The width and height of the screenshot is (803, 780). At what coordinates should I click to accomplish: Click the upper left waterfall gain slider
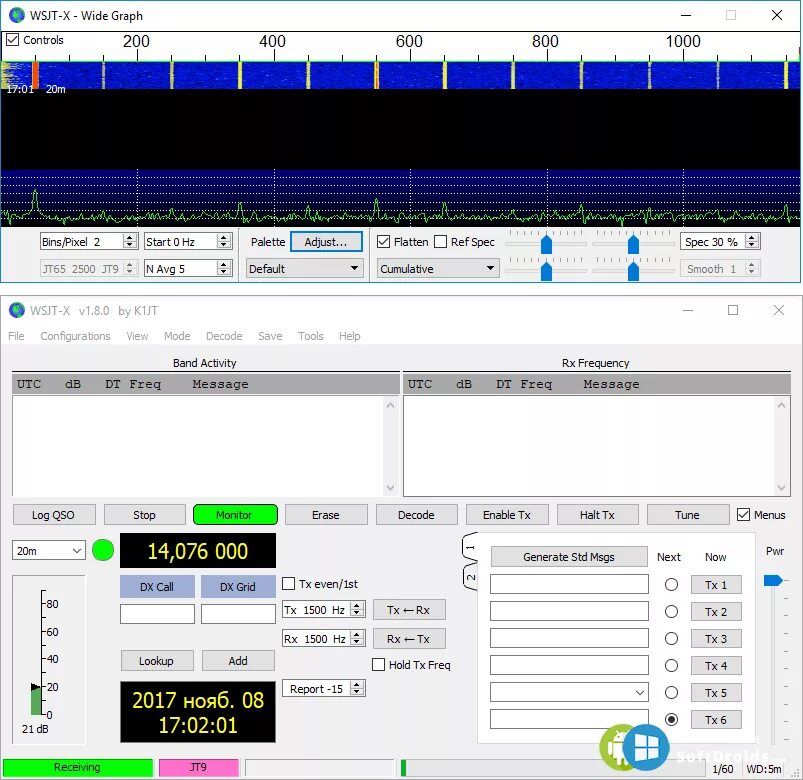coord(546,244)
